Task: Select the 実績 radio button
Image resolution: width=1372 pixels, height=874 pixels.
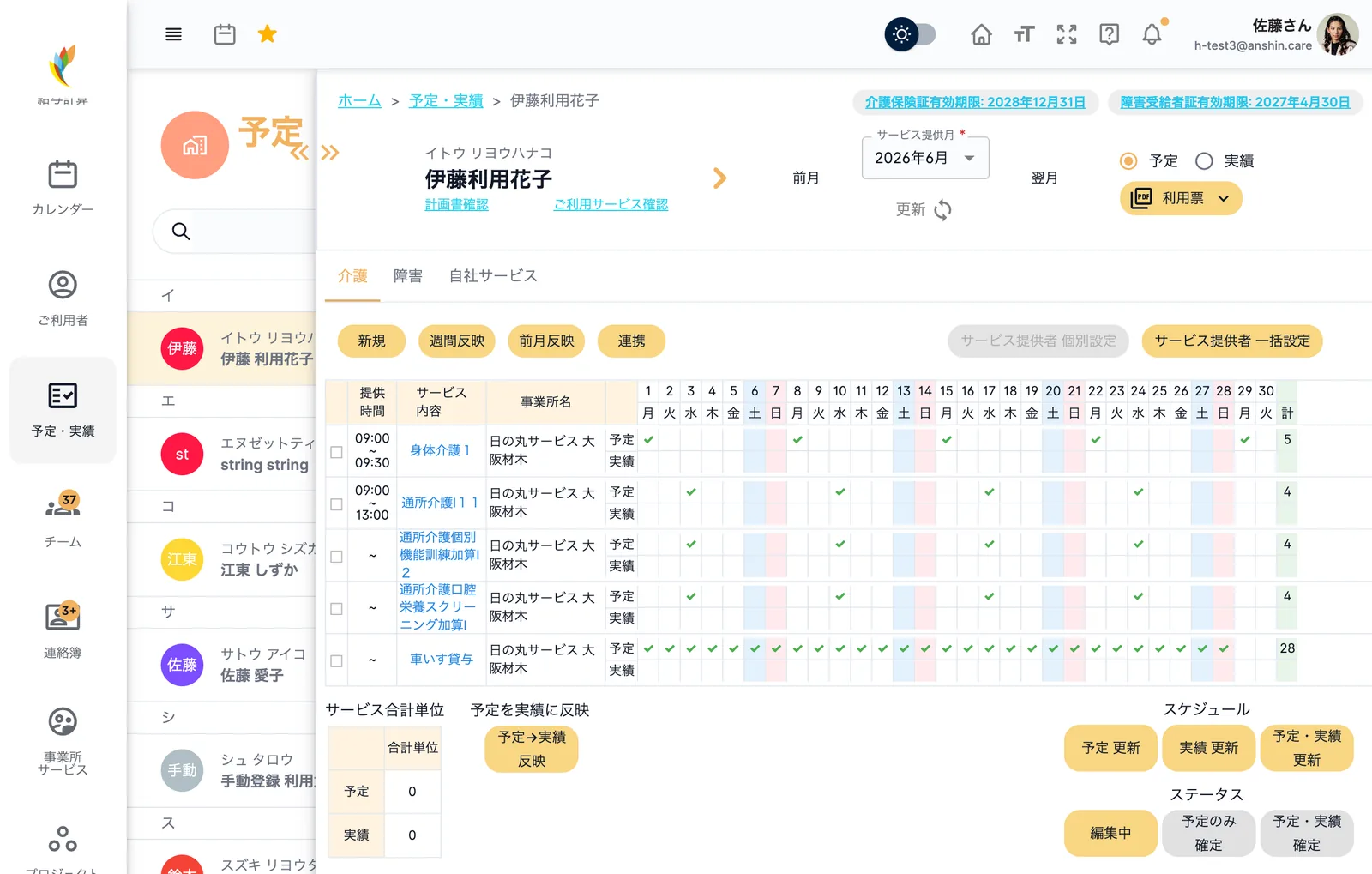Action: tap(1204, 161)
